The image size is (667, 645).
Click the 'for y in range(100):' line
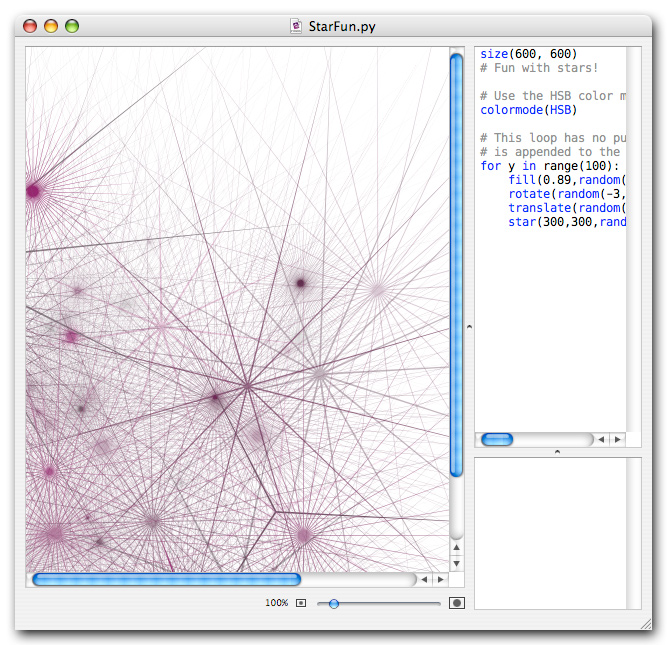pyautogui.click(x=550, y=166)
